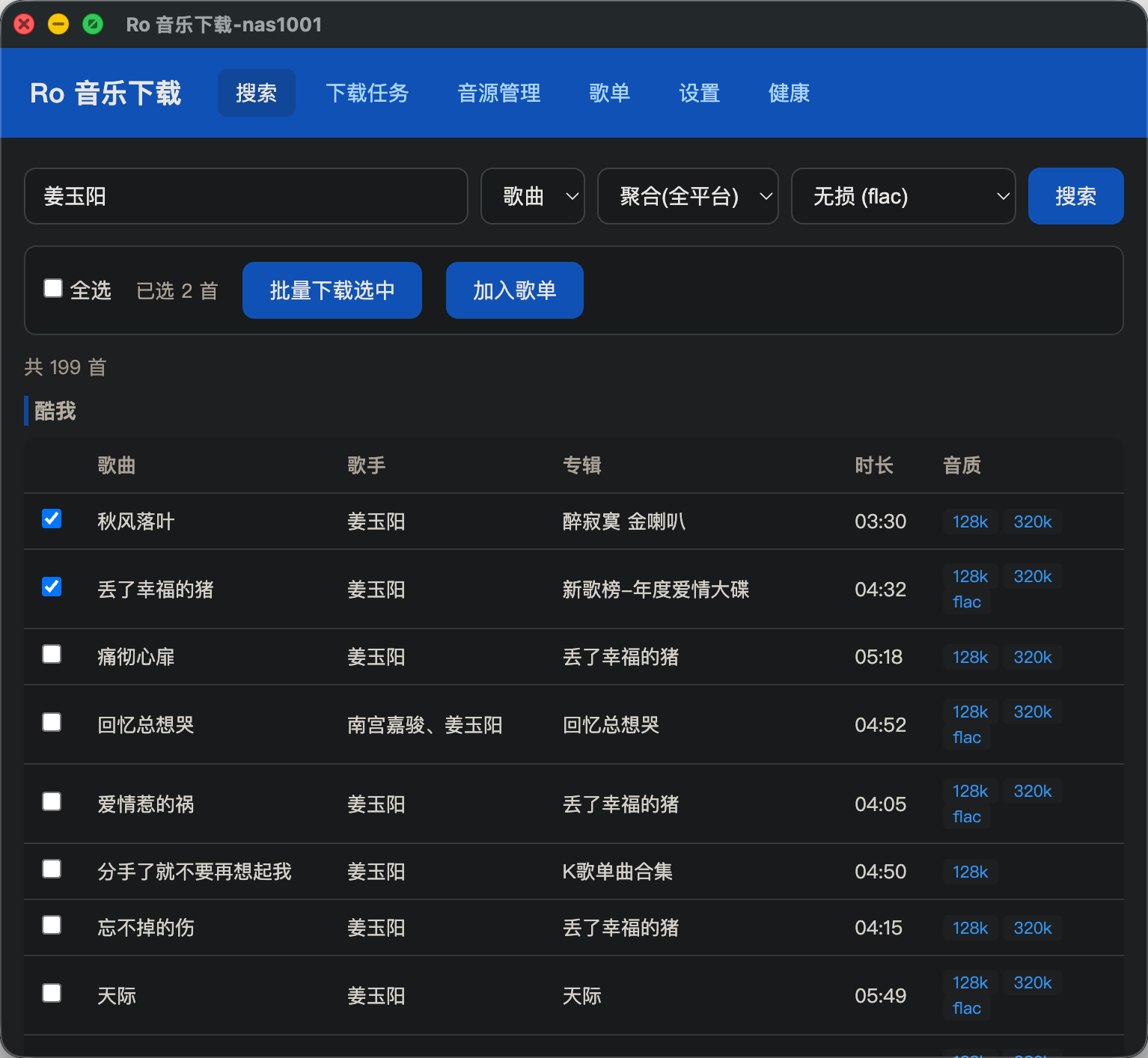Open 音源管理 tab

(499, 93)
